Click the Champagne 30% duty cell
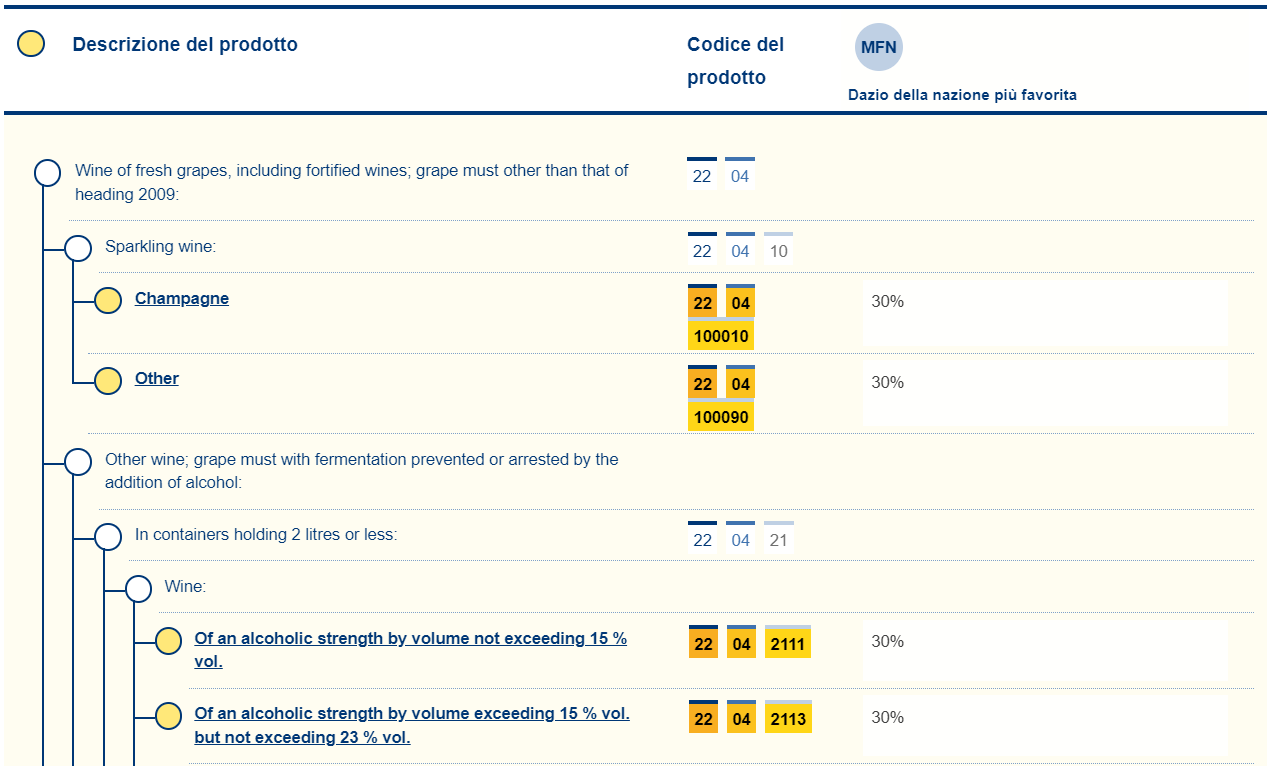The width and height of the screenshot is (1272, 766). (x=1045, y=313)
